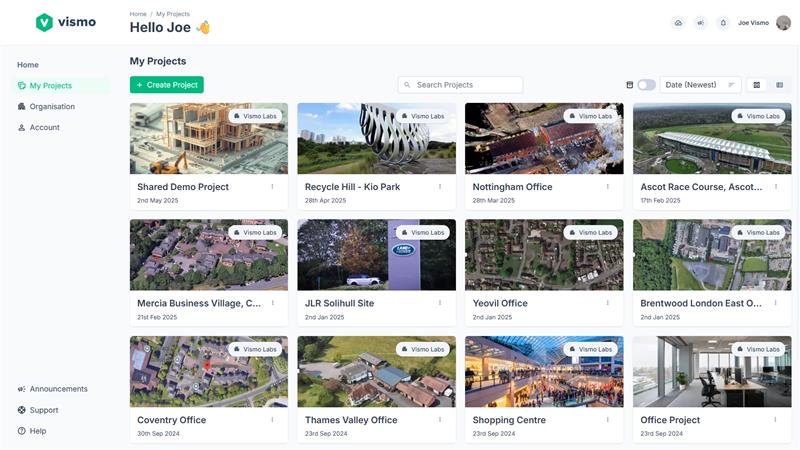The image size is (800, 450).
Task: Open Shopping Centre thumbnail
Action: pos(544,371)
